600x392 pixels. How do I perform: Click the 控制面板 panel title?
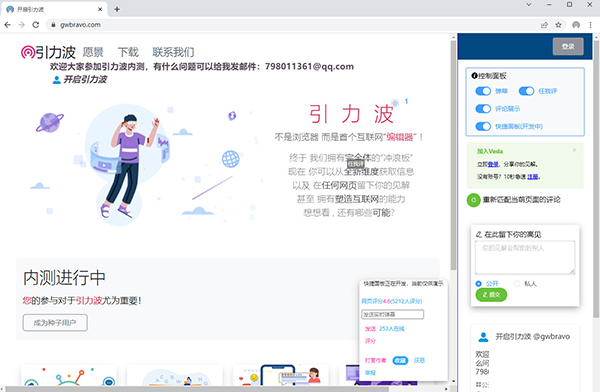(492, 76)
